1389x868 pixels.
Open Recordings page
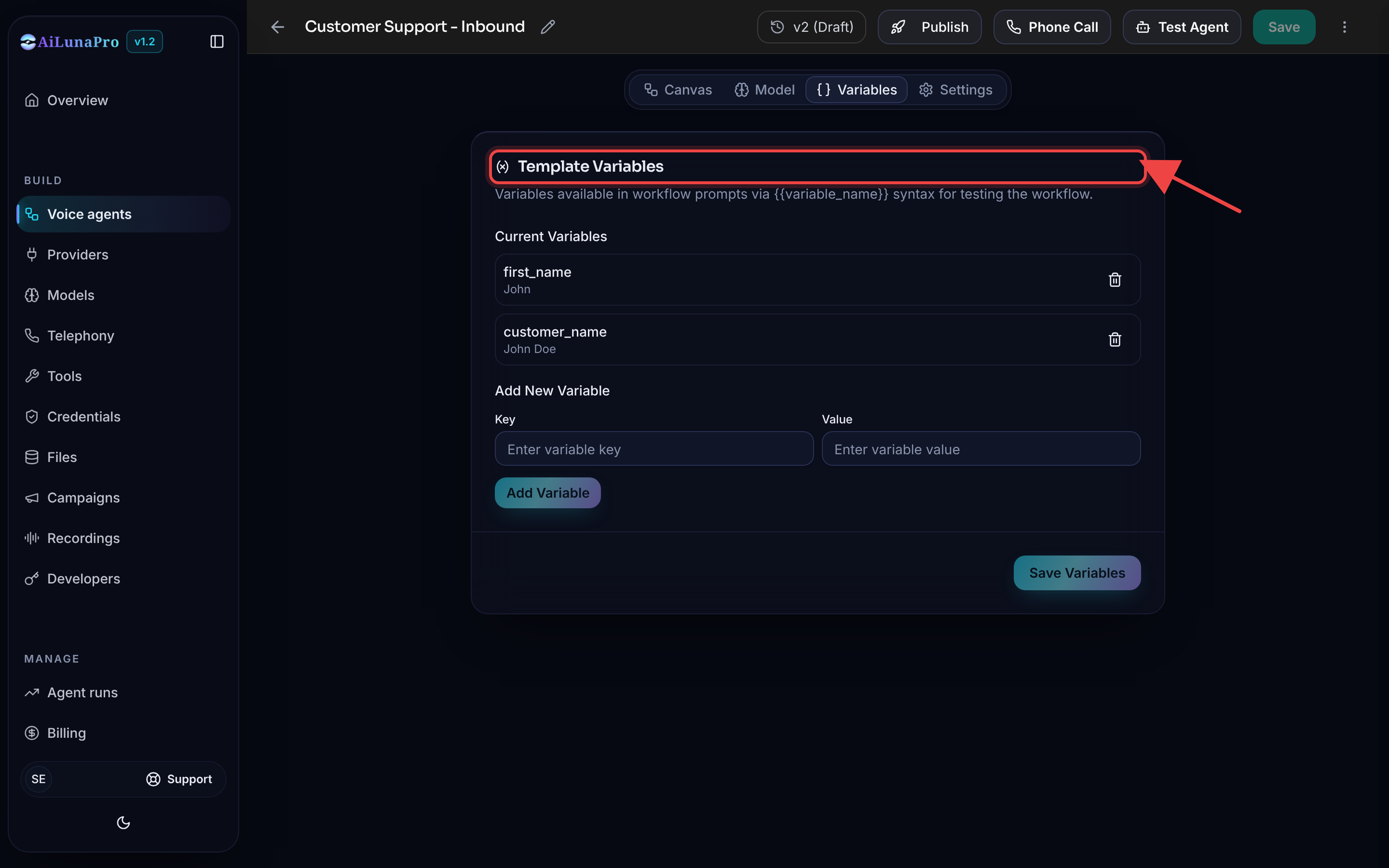coord(123,538)
